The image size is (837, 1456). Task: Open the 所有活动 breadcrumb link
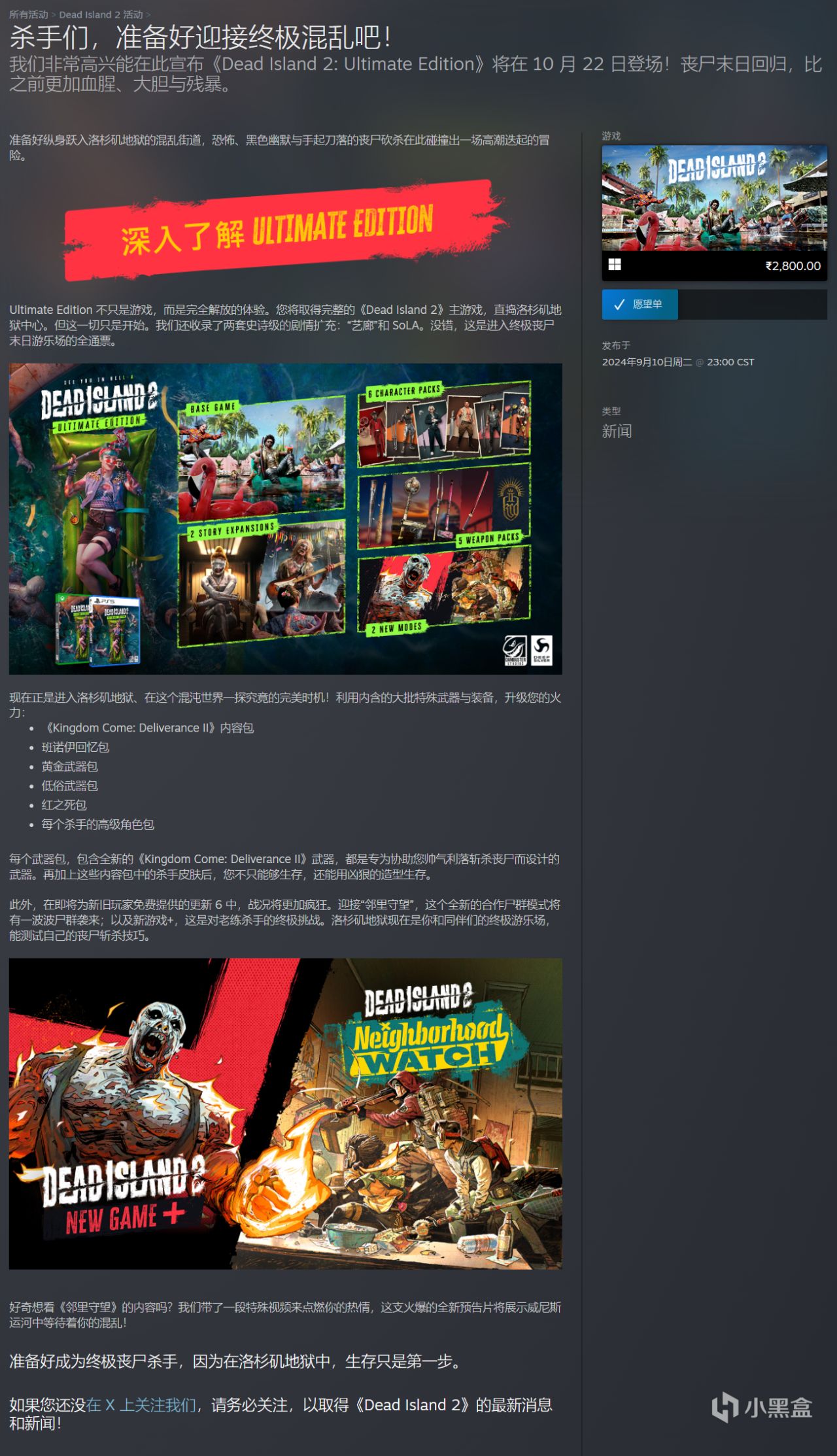click(x=29, y=14)
